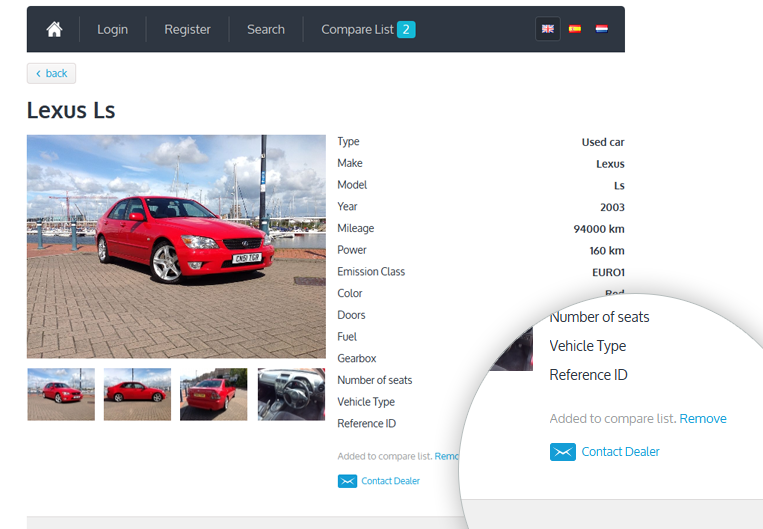Click the 'Doors' label
This screenshot has height=529, width=763.
[x=351, y=315]
